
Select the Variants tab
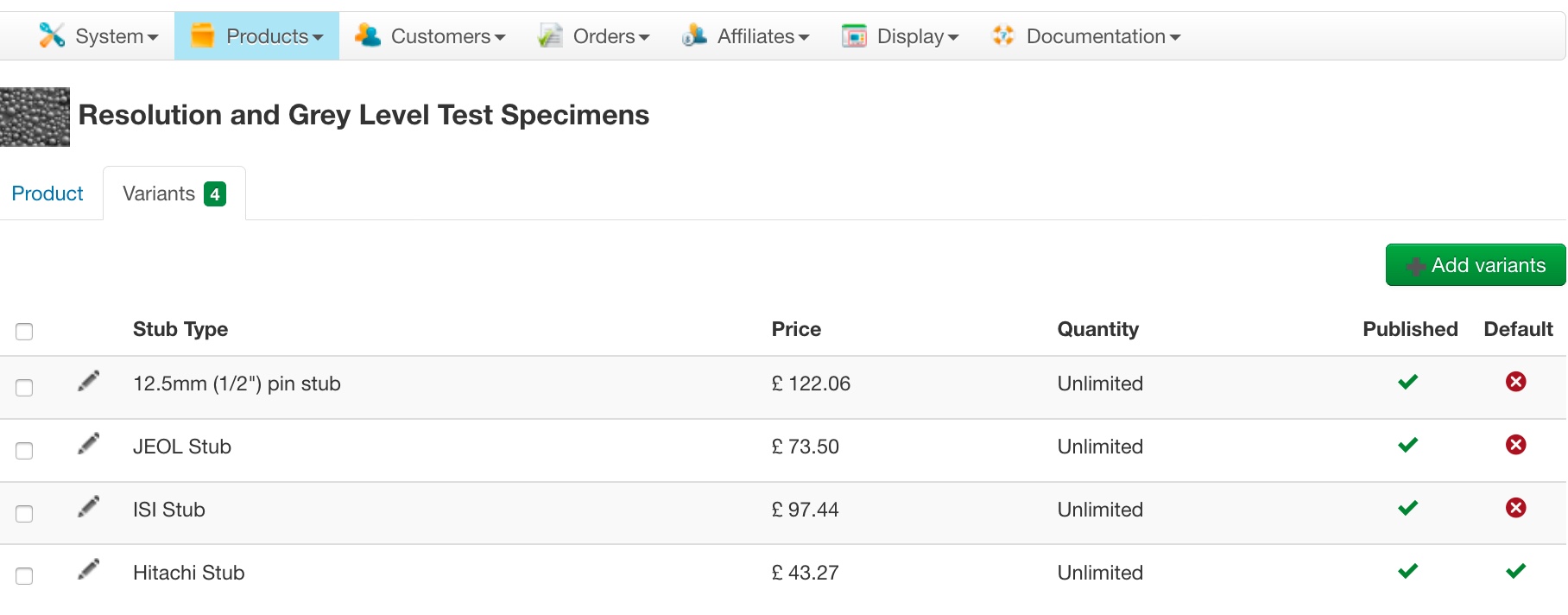[174, 193]
